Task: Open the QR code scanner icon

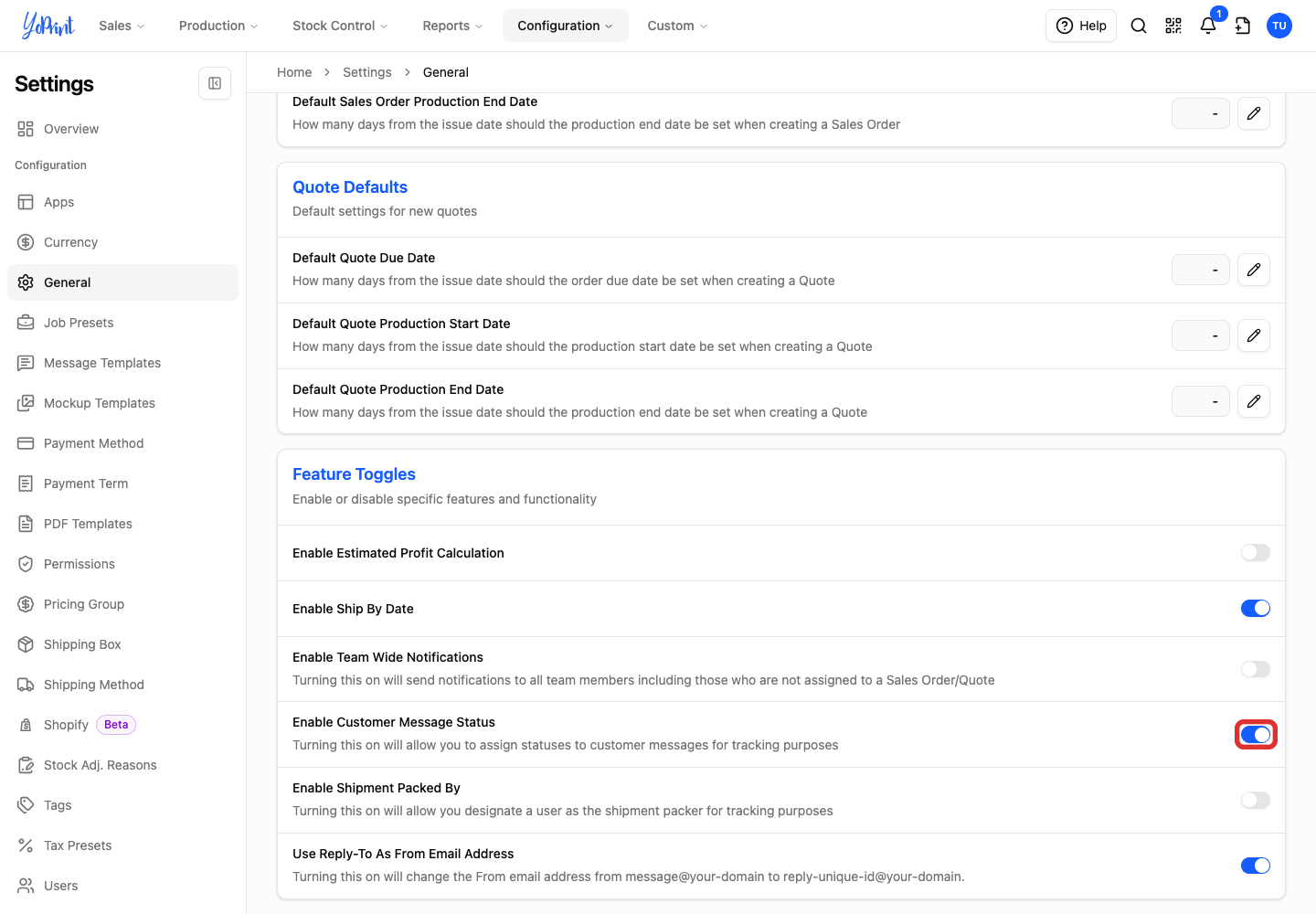Action: [x=1173, y=26]
